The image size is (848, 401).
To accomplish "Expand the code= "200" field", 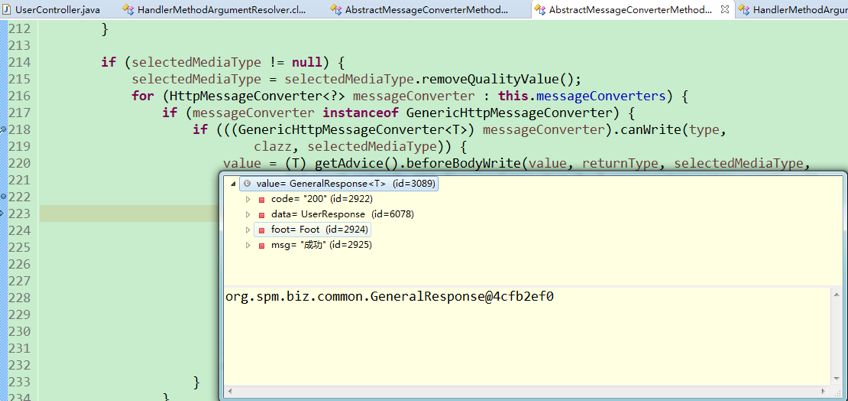I will pos(248,199).
